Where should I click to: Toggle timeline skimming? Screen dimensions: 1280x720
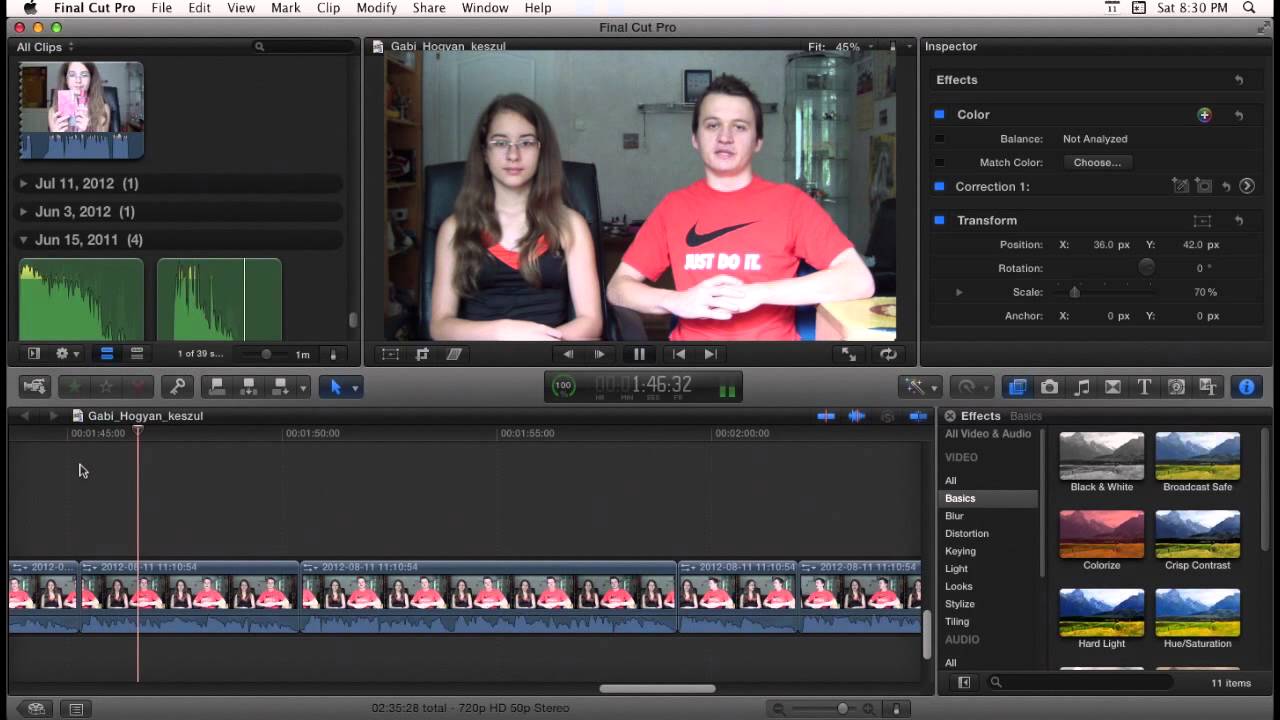(826, 416)
